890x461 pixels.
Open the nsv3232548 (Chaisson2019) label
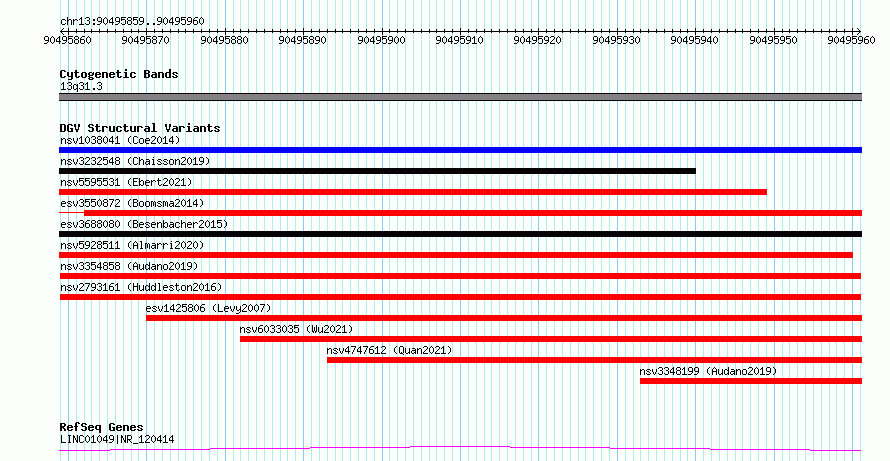pos(135,161)
